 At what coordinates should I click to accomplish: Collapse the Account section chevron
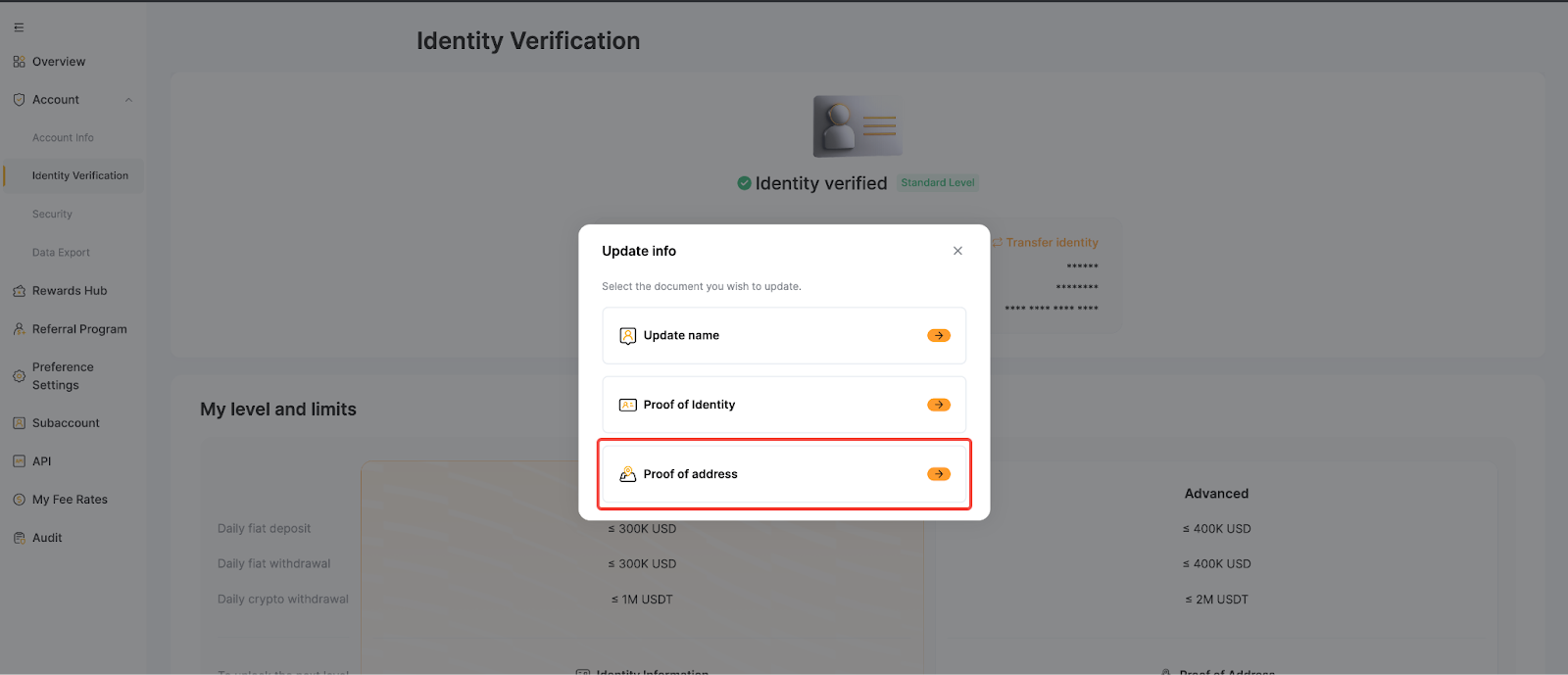coord(128,100)
